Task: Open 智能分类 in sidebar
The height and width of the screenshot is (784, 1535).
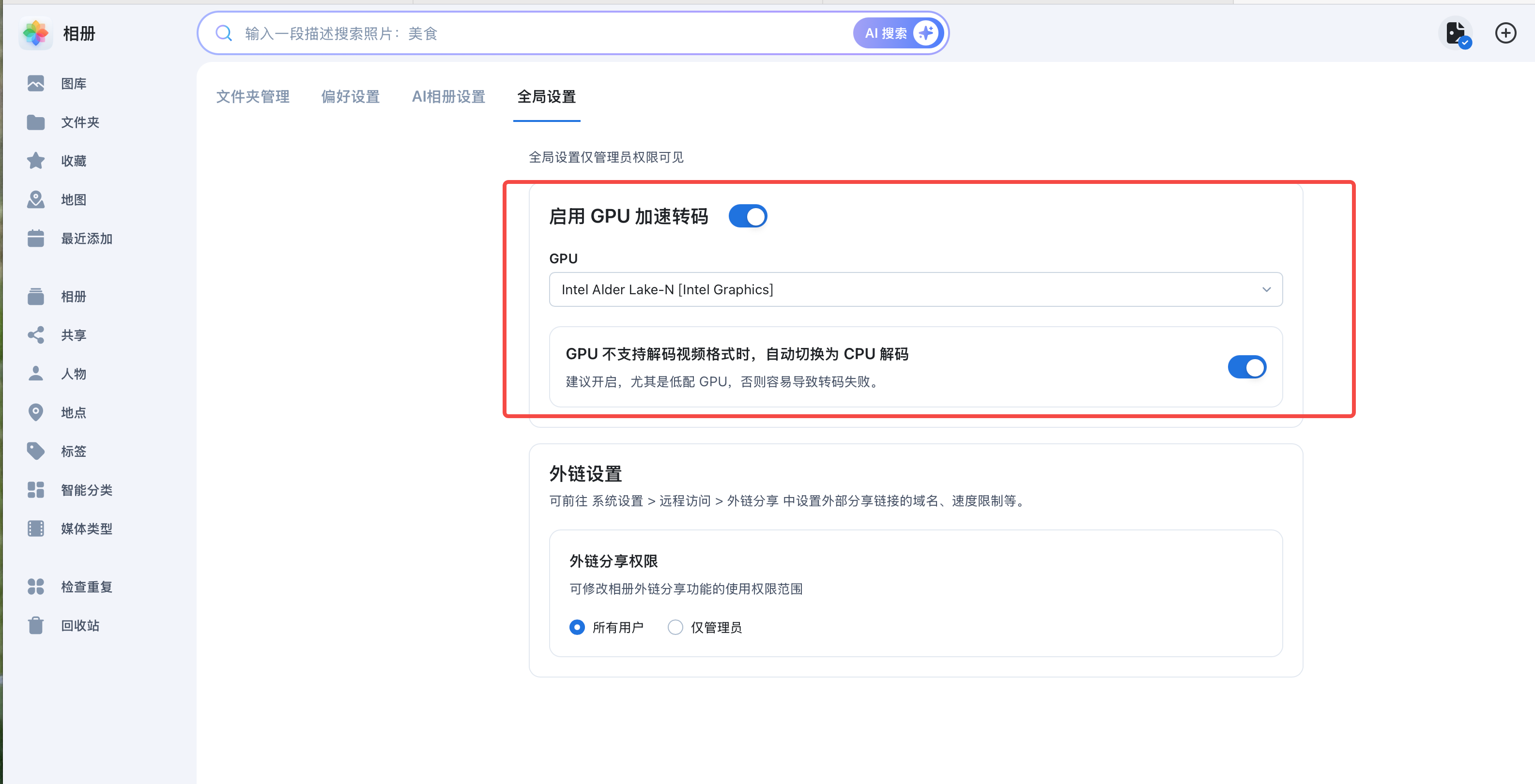Action: tap(86, 490)
